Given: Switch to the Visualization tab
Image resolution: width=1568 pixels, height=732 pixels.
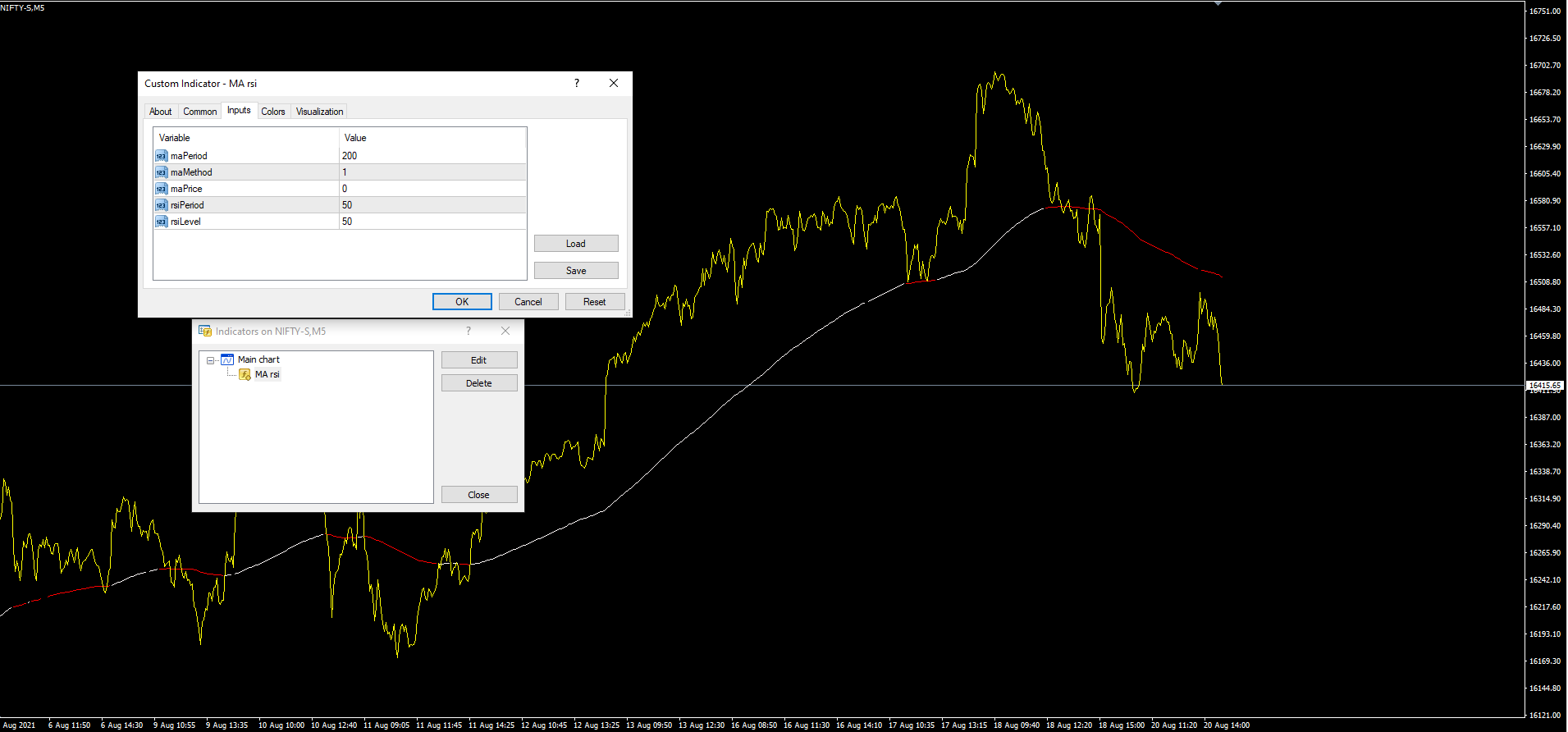Looking at the screenshot, I should pyautogui.click(x=319, y=112).
